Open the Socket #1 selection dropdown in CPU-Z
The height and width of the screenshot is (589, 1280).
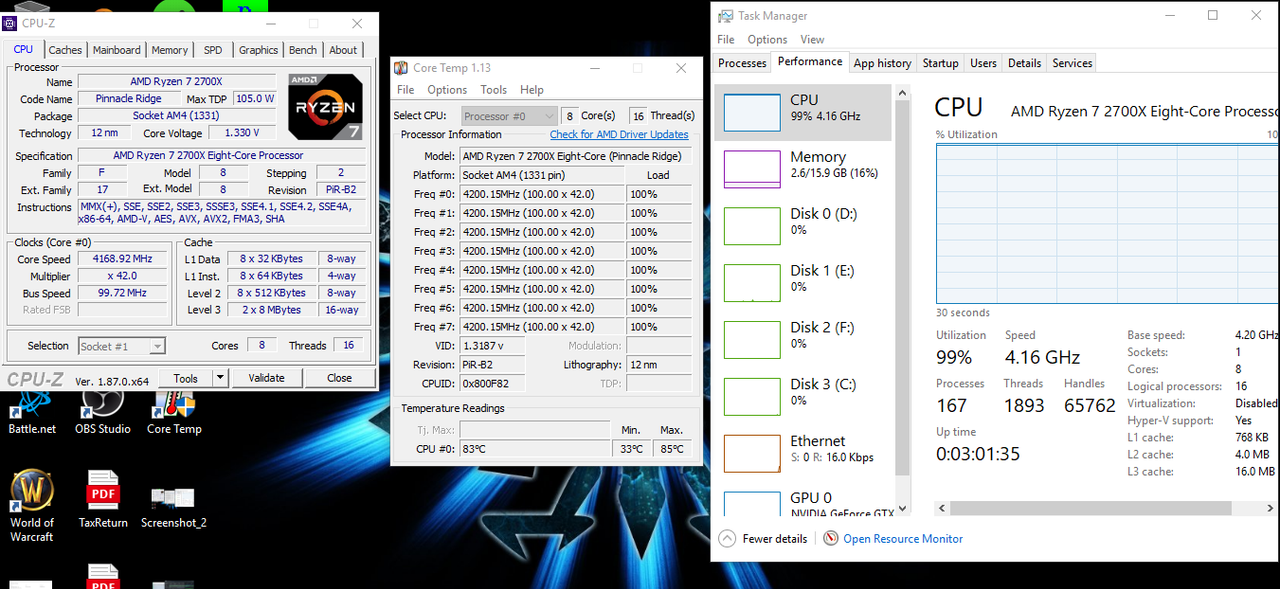pyautogui.click(x=122, y=346)
